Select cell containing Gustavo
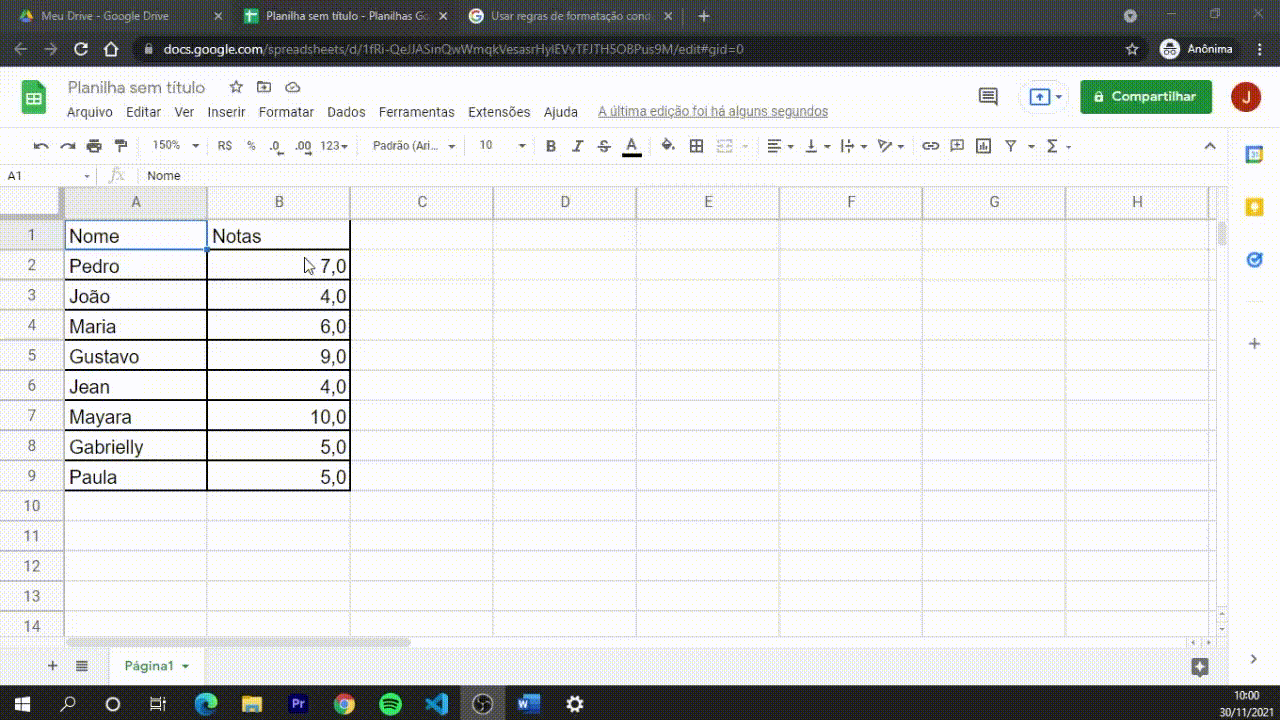Image resolution: width=1280 pixels, height=720 pixels. click(x=136, y=356)
